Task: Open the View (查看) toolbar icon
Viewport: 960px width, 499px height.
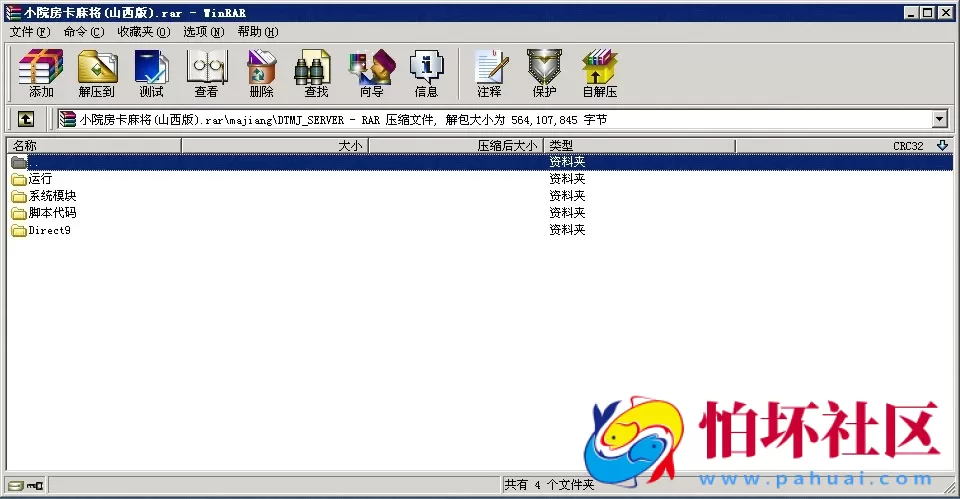Action: click(x=206, y=74)
